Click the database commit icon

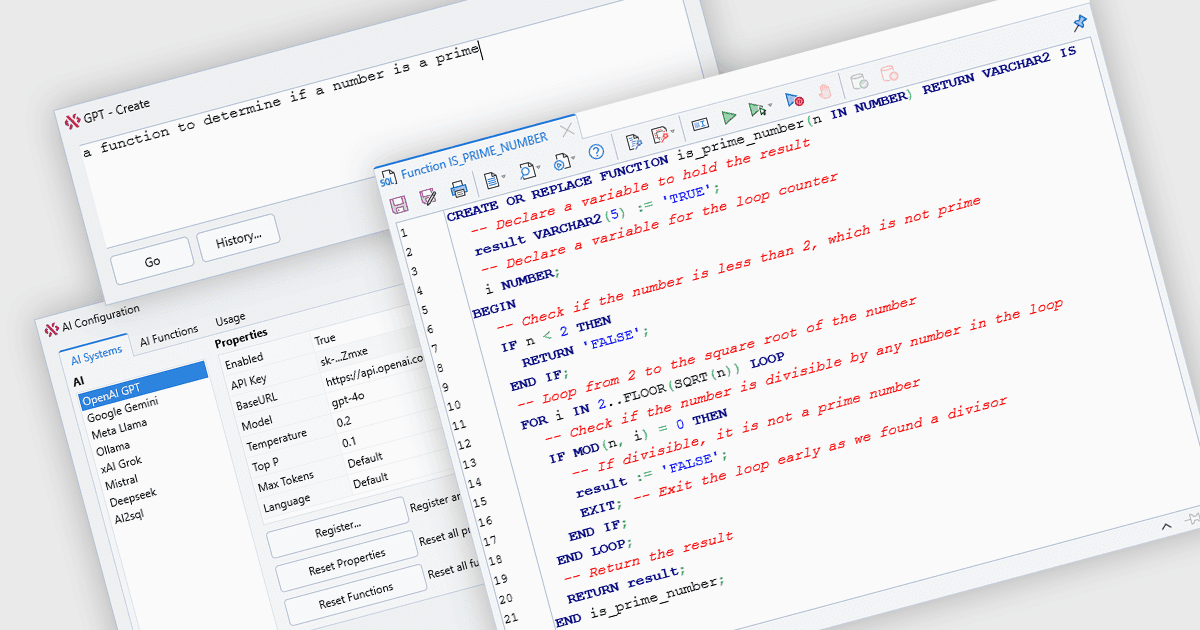pyautogui.click(x=859, y=82)
